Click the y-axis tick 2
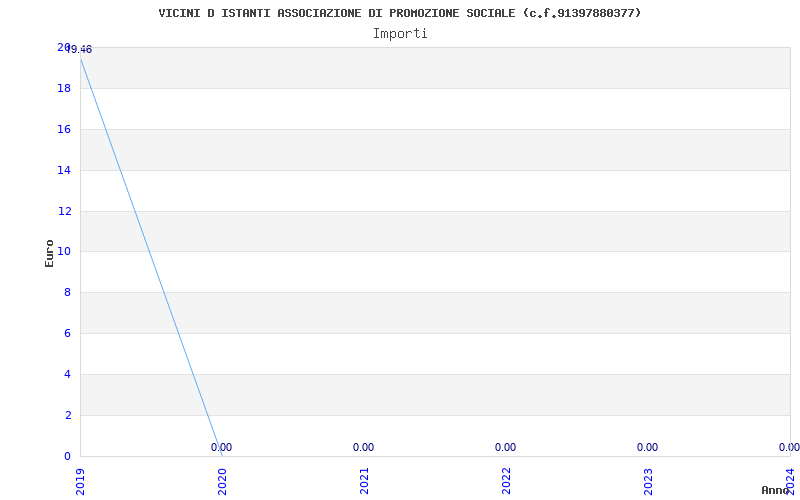800x500 pixels. coord(67,415)
